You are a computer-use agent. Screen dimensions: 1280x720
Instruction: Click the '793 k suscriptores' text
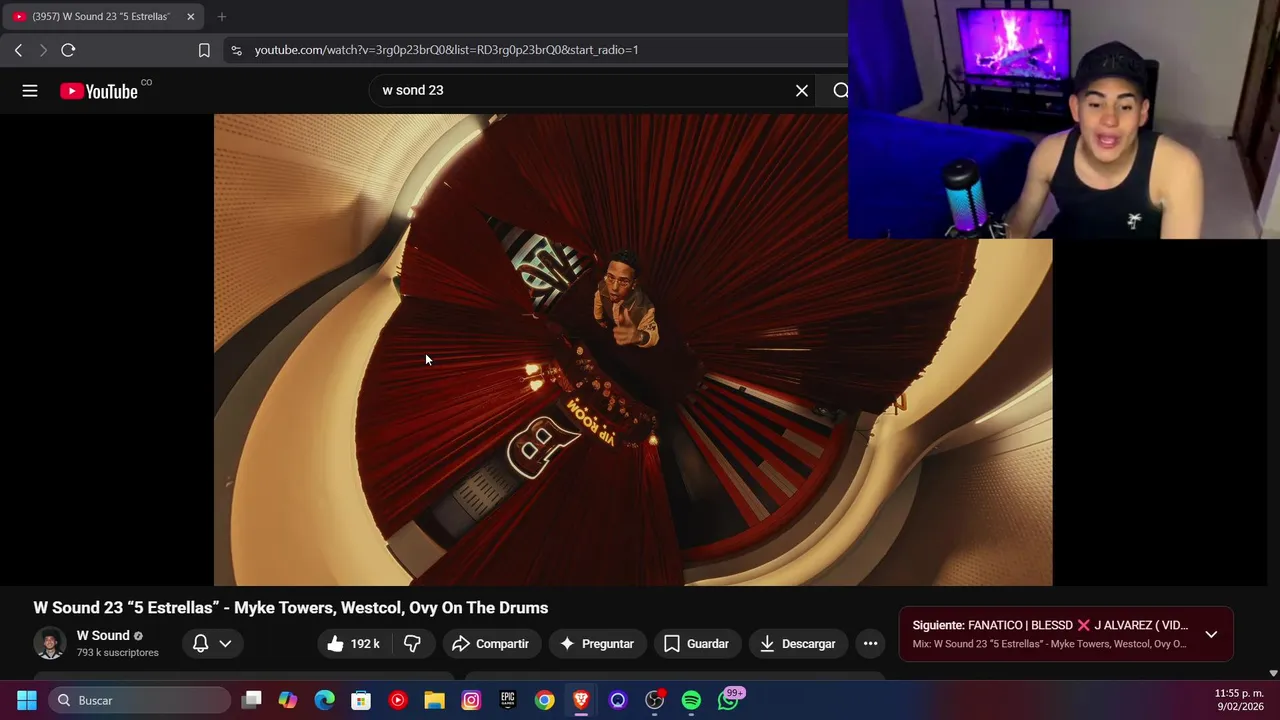118,653
